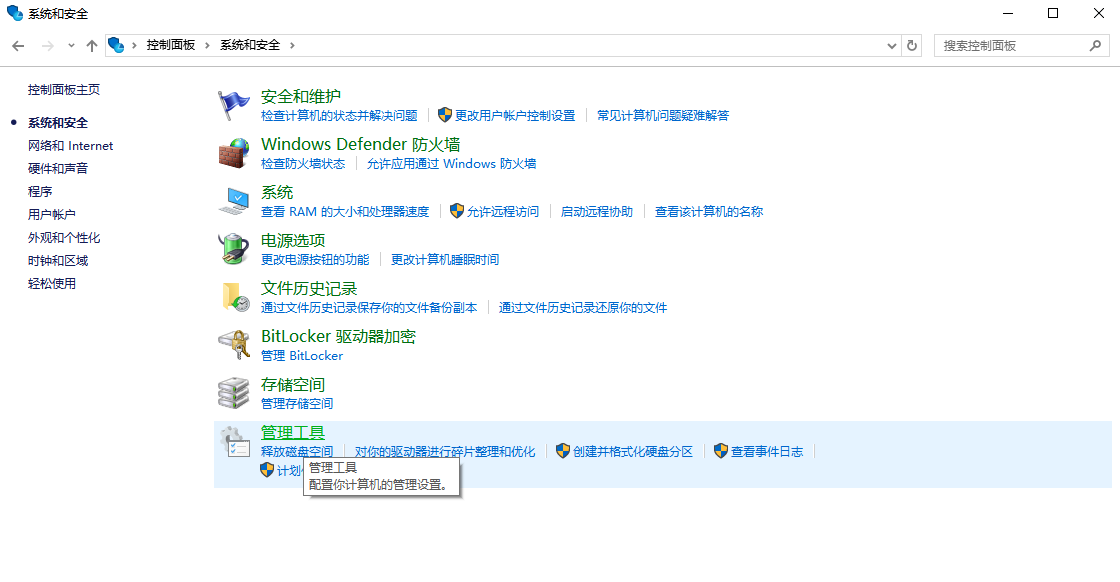Image resolution: width=1120 pixels, height=582 pixels.
Task: Click 更改用户帐户控制设置 link
Action: [514, 116]
